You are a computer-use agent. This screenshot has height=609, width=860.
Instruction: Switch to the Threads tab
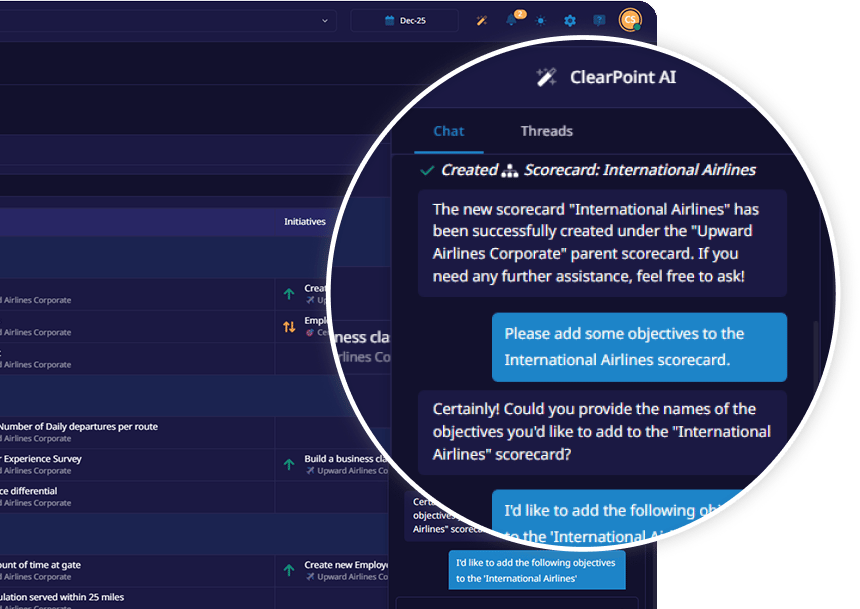coord(546,131)
